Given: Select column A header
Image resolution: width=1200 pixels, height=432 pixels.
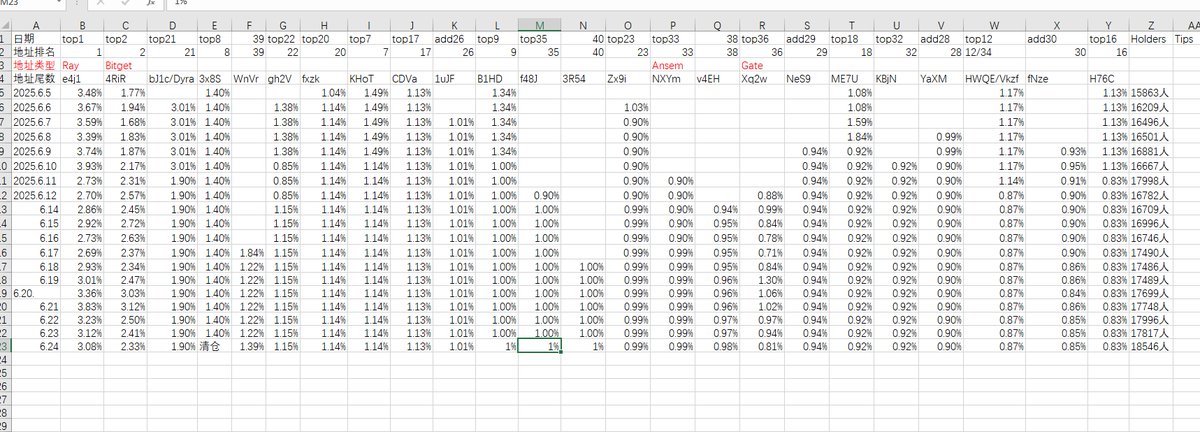Looking at the screenshot, I should pos(37,24).
